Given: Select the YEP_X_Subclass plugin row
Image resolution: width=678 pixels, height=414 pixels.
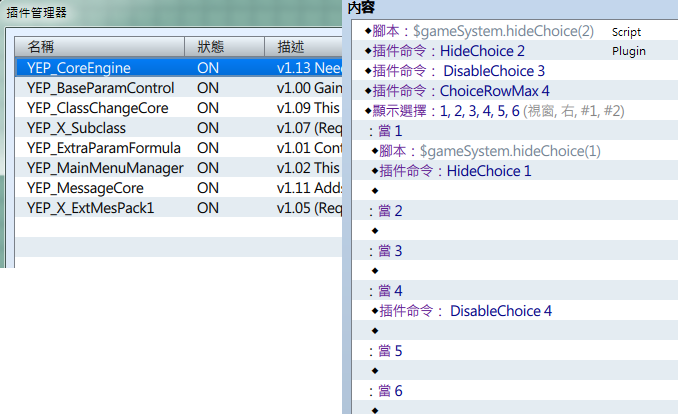Looking at the screenshot, I should click(x=179, y=128).
